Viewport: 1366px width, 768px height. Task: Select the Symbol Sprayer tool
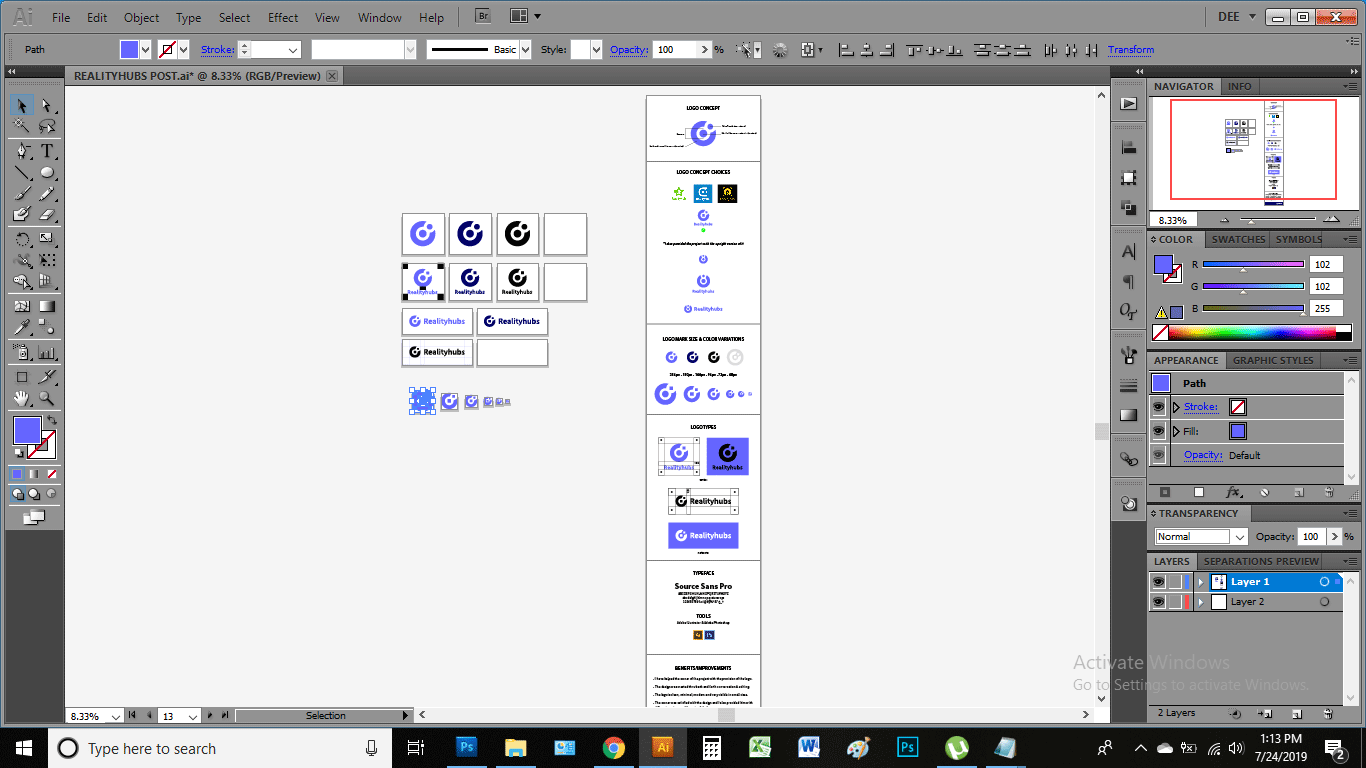(x=22, y=352)
